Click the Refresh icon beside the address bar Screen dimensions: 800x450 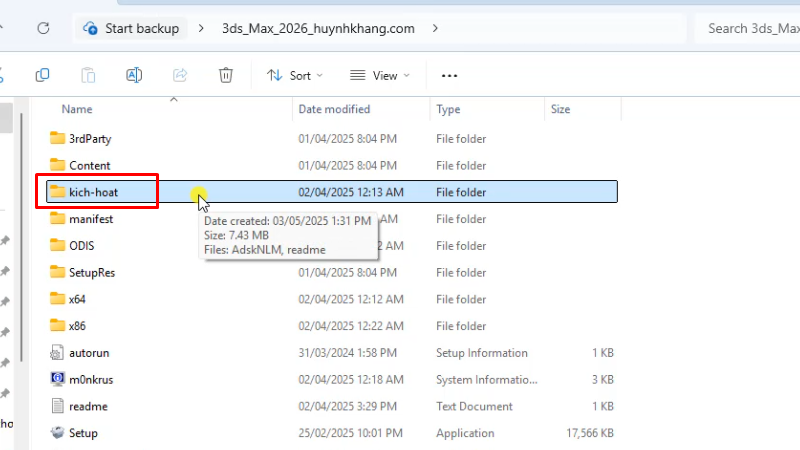[43, 28]
